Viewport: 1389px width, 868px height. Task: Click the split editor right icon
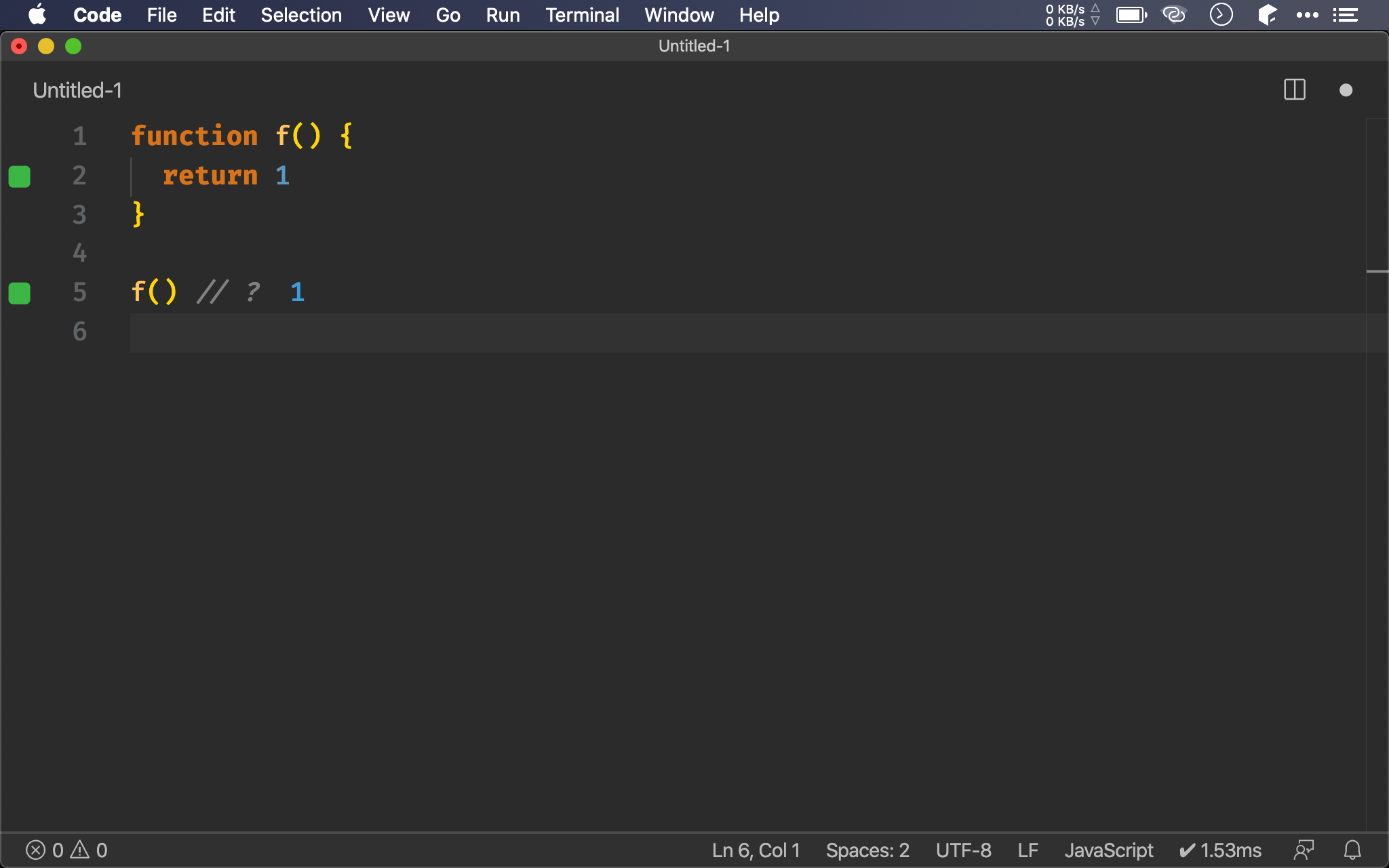click(x=1294, y=90)
